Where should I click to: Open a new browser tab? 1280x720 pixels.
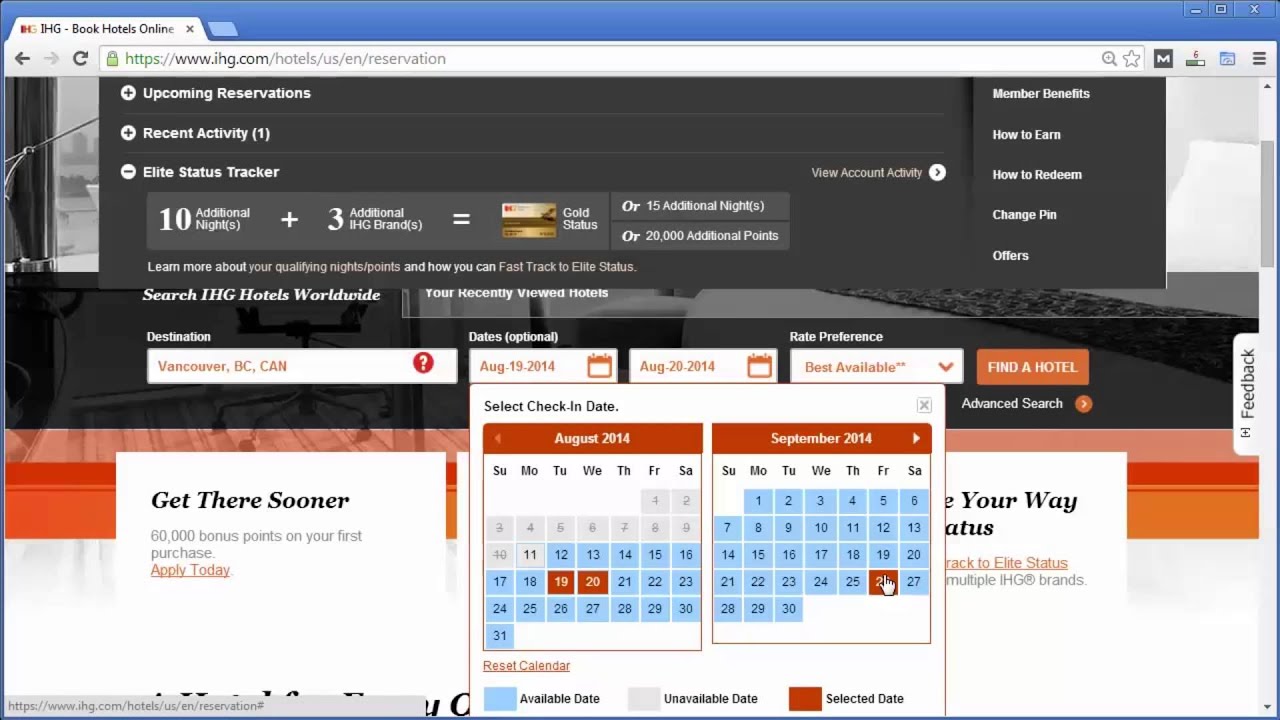[x=222, y=29]
